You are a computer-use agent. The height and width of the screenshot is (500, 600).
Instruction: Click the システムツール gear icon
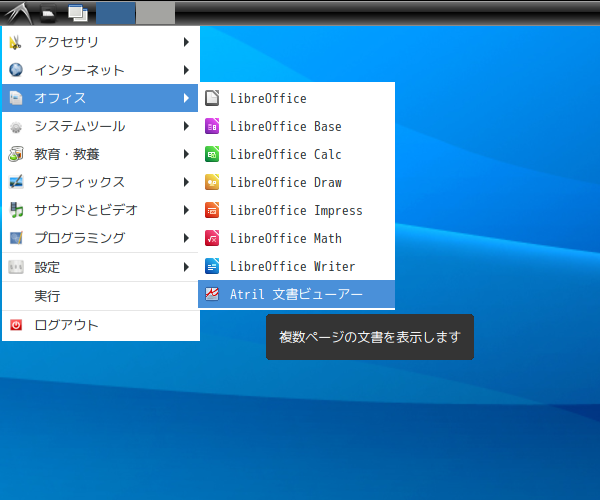click(x=16, y=126)
